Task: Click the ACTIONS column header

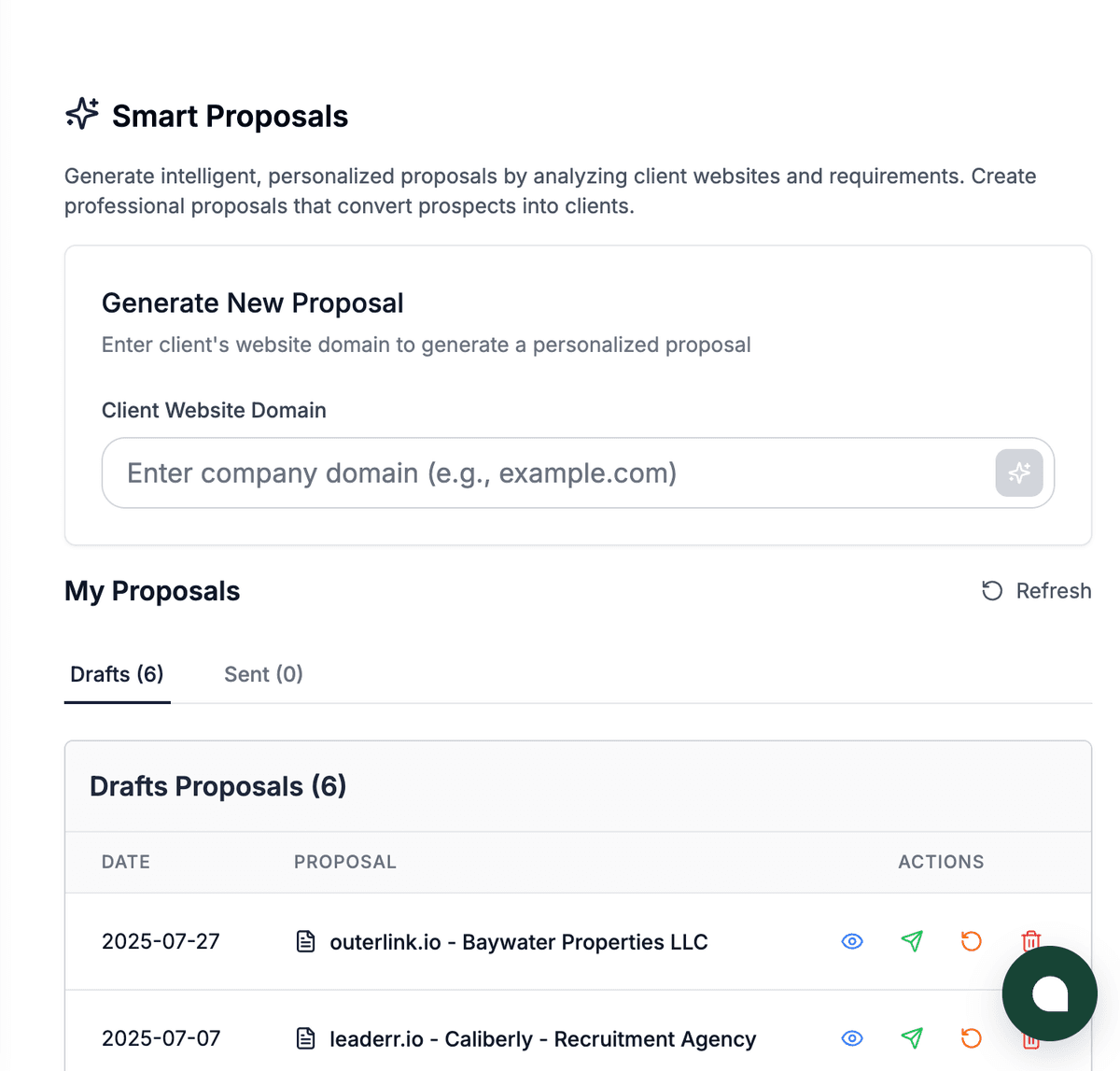Action: [941, 862]
